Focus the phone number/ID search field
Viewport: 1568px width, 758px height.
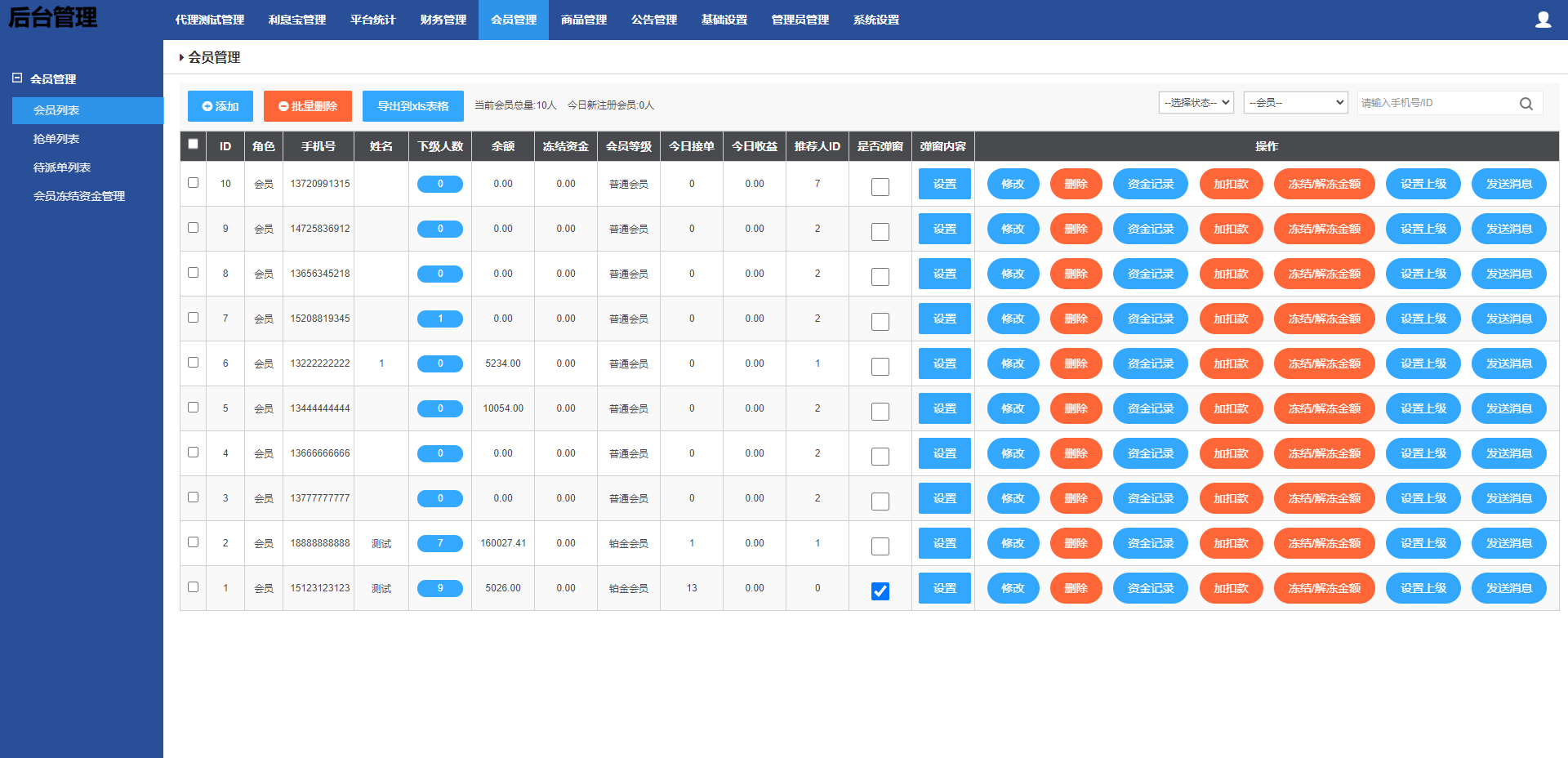tap(1436, 103)
